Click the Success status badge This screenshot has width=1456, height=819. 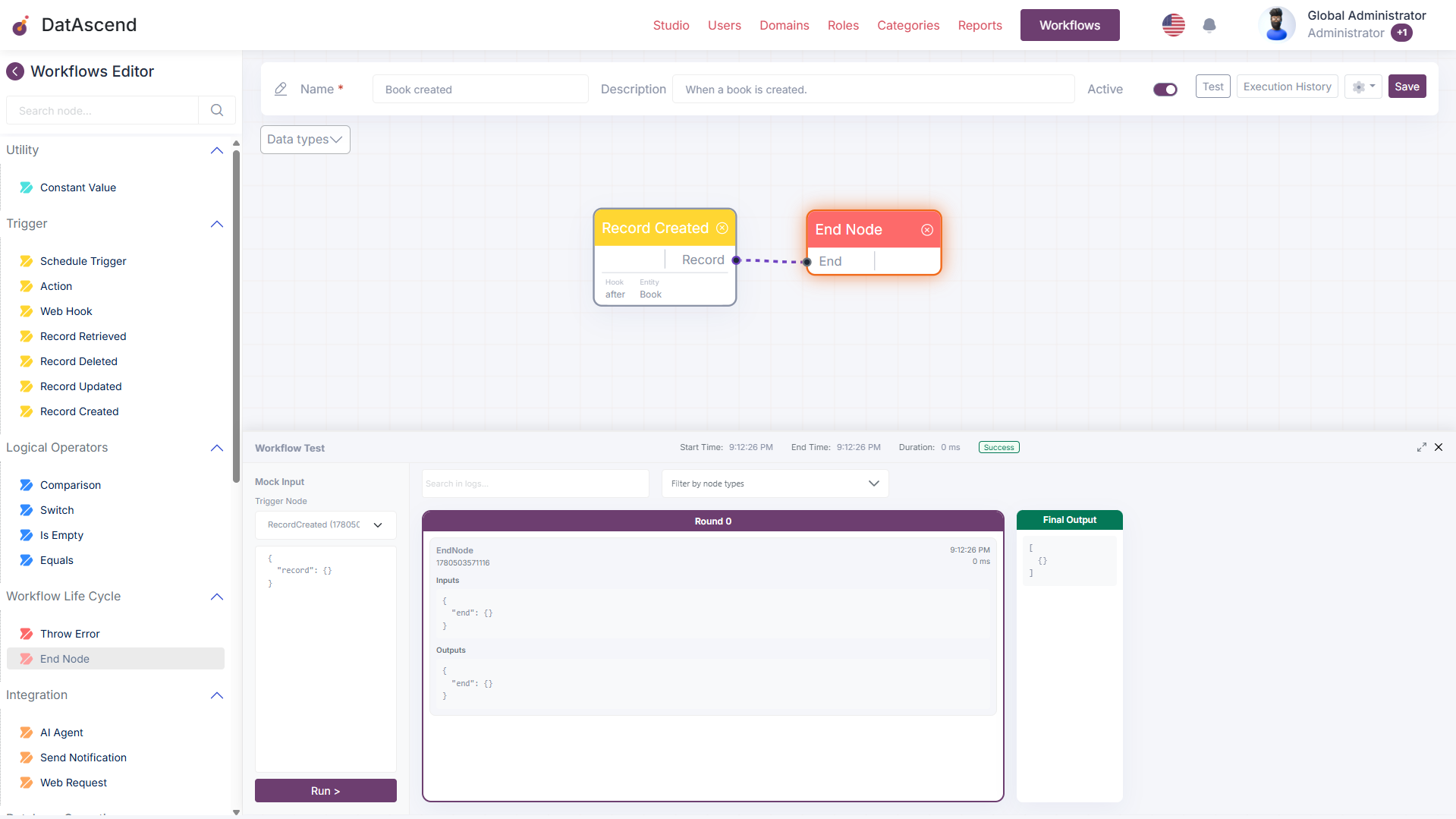click(999, 447)
